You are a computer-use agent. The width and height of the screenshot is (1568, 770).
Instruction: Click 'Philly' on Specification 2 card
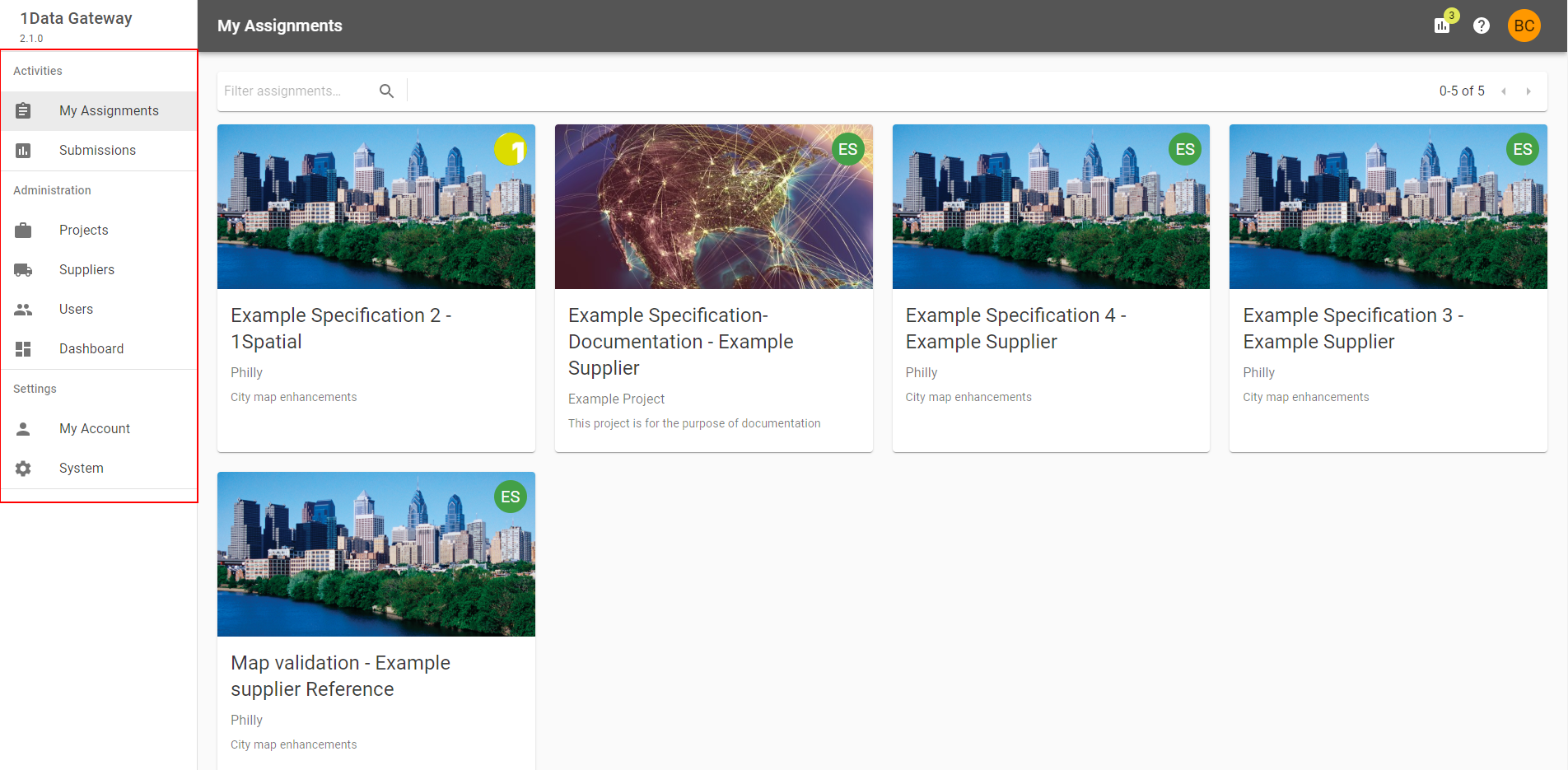click(246, 372)
